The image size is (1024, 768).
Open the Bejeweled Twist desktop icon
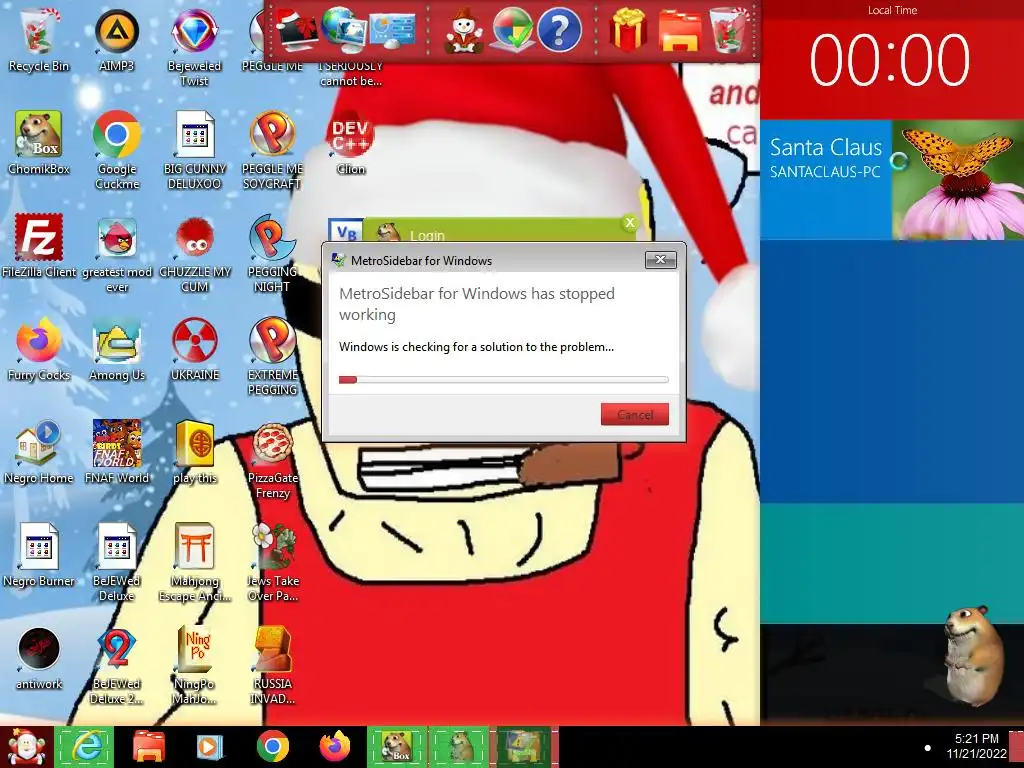click(194, 48)
